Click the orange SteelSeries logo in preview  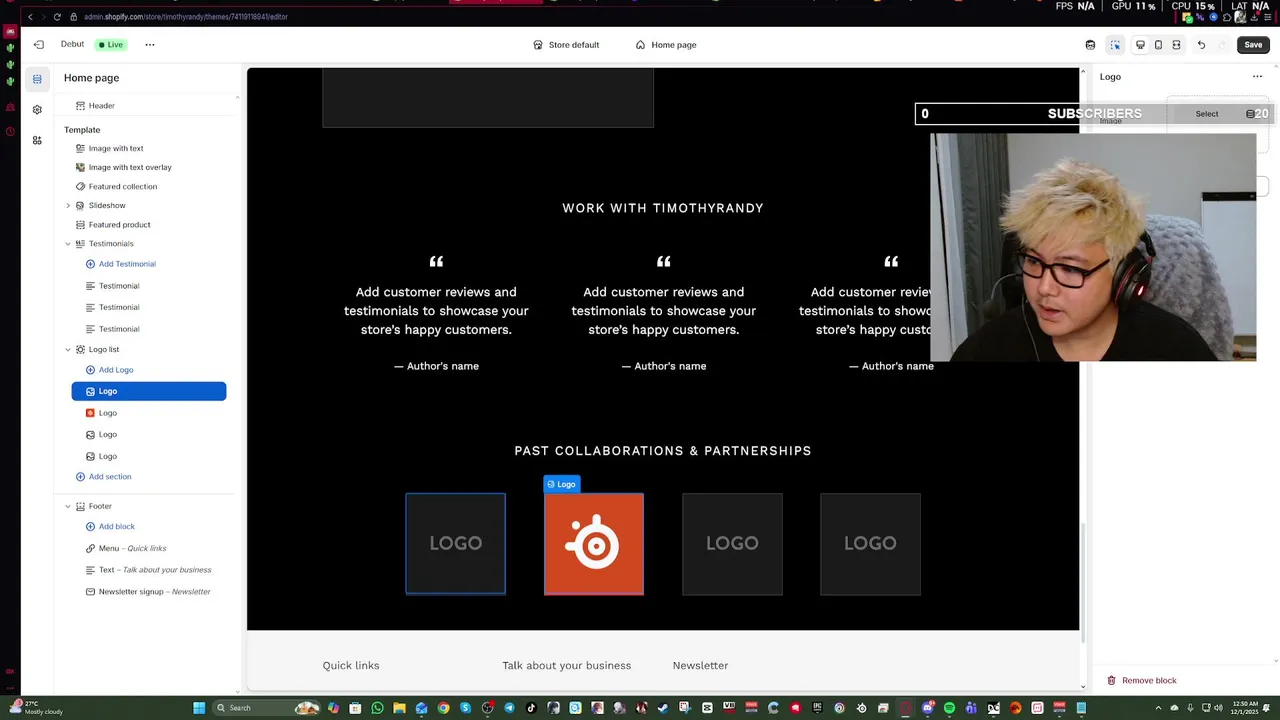(594, 544)
